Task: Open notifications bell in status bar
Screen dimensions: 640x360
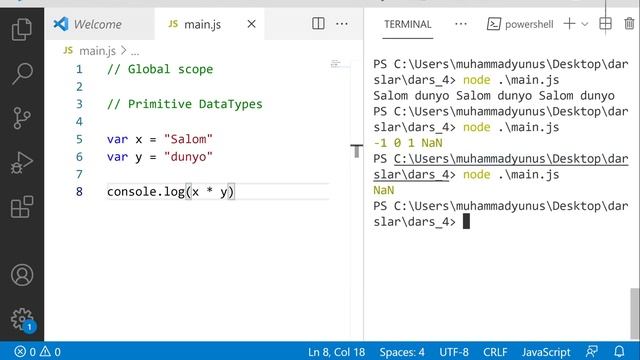Action: coord(619,351)
